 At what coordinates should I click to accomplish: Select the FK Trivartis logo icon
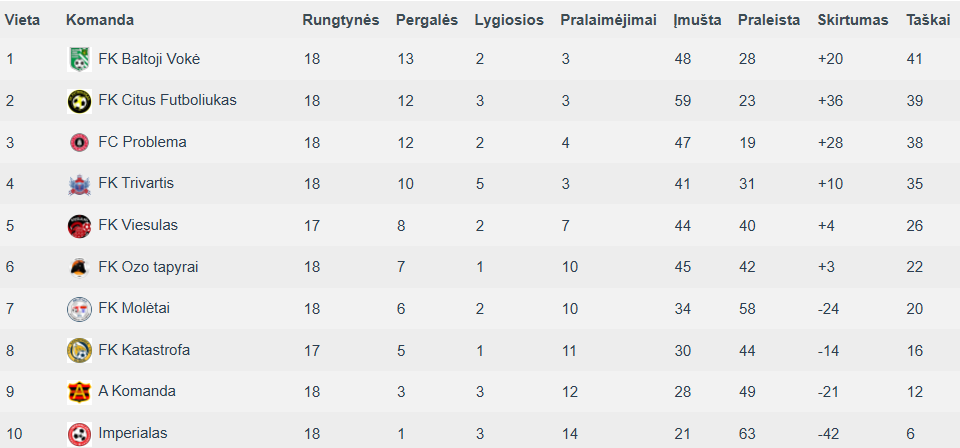[x=79, y=184]
